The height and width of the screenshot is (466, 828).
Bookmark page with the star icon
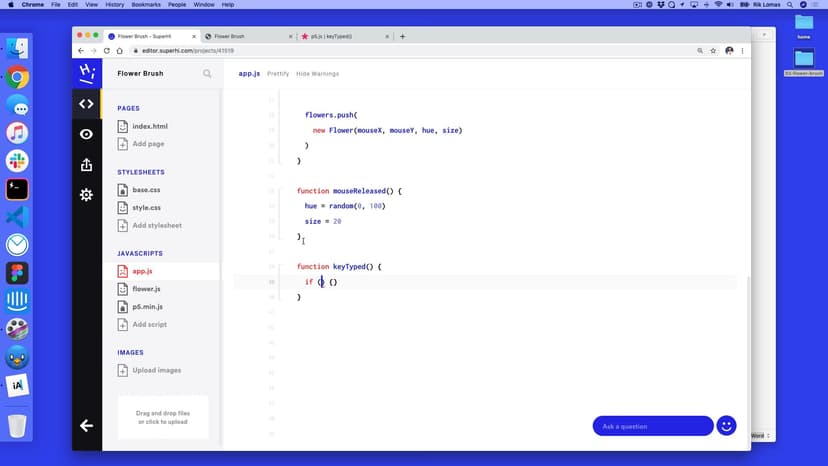(x=712, y=50)
